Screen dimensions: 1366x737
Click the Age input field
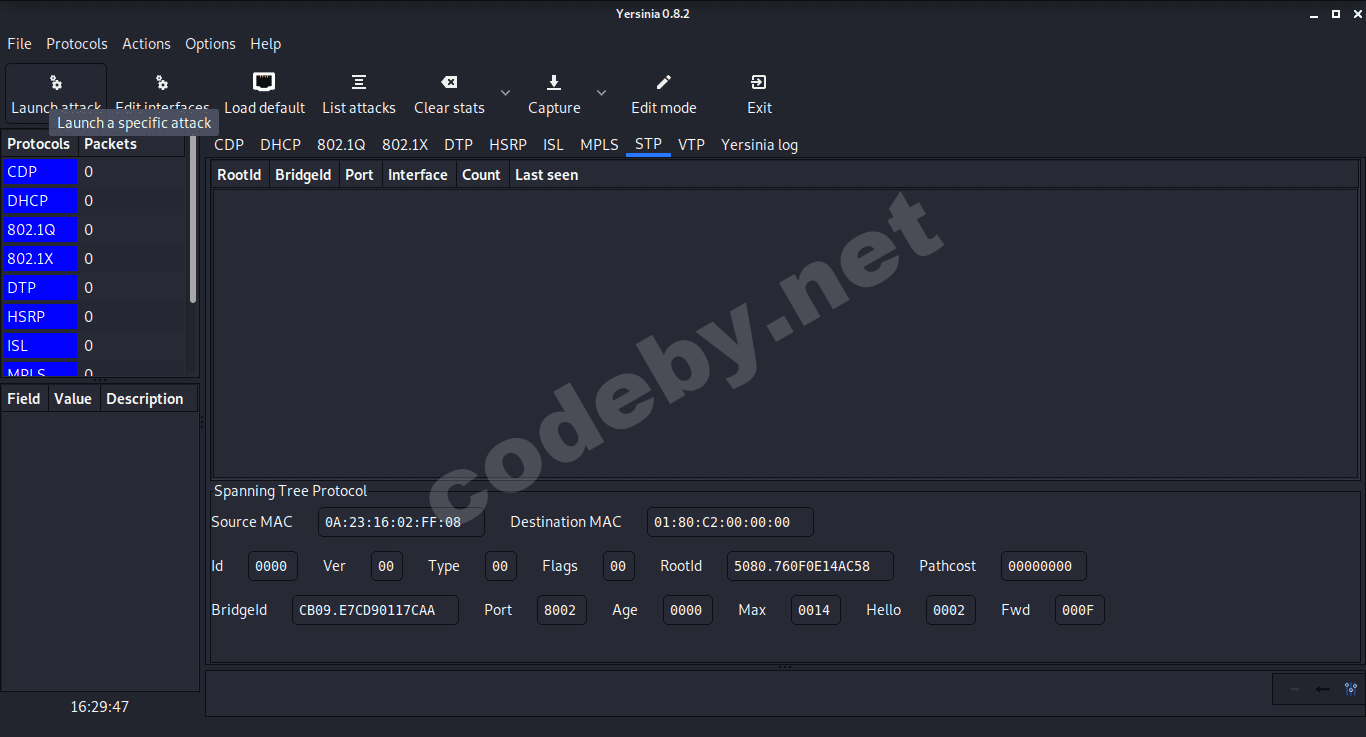[688, 610]
